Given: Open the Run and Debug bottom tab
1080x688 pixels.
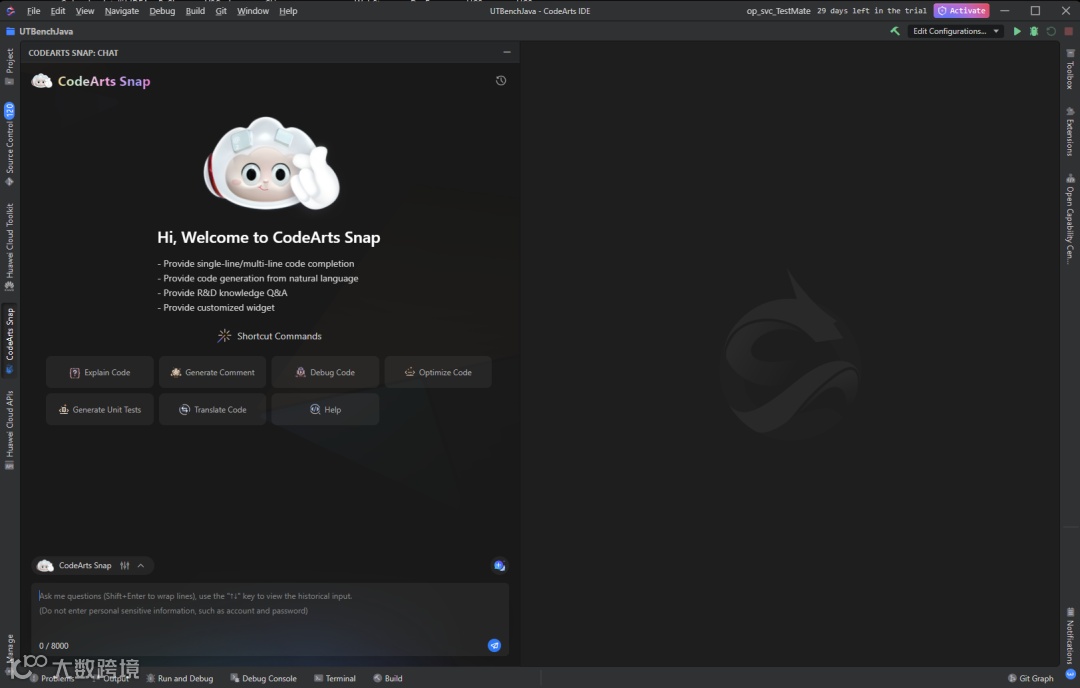Looking at the screenshot, I should pos(180,678).
